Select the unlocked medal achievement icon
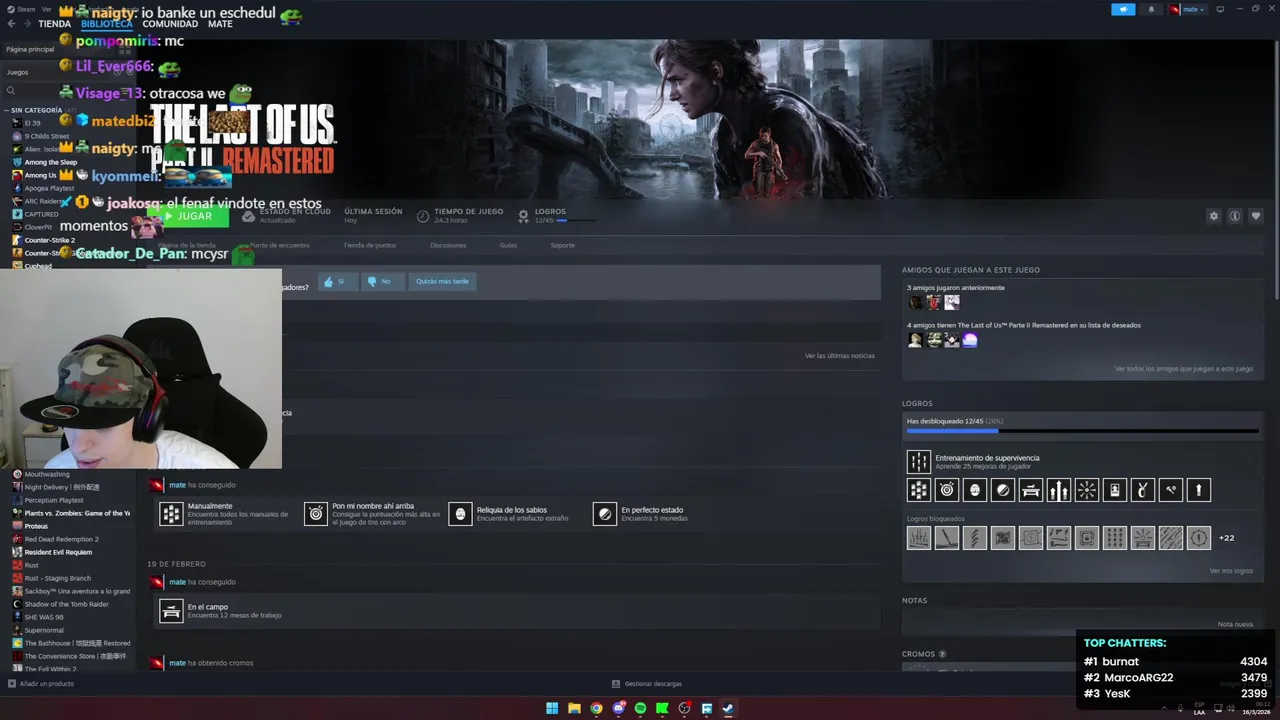 [x=1115, y=490]
